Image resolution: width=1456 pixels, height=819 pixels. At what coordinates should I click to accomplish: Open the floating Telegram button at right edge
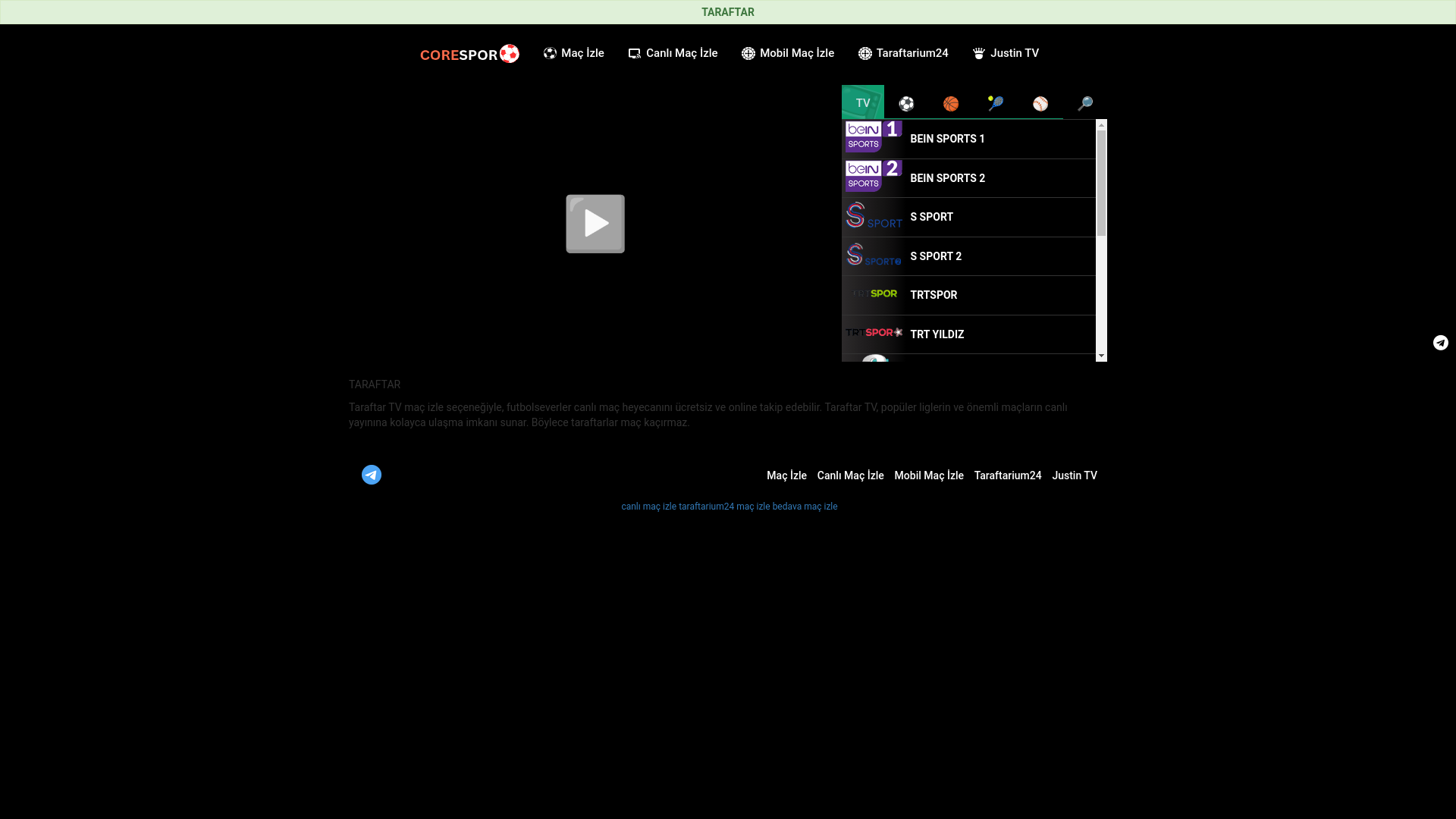click(1441, 343)
